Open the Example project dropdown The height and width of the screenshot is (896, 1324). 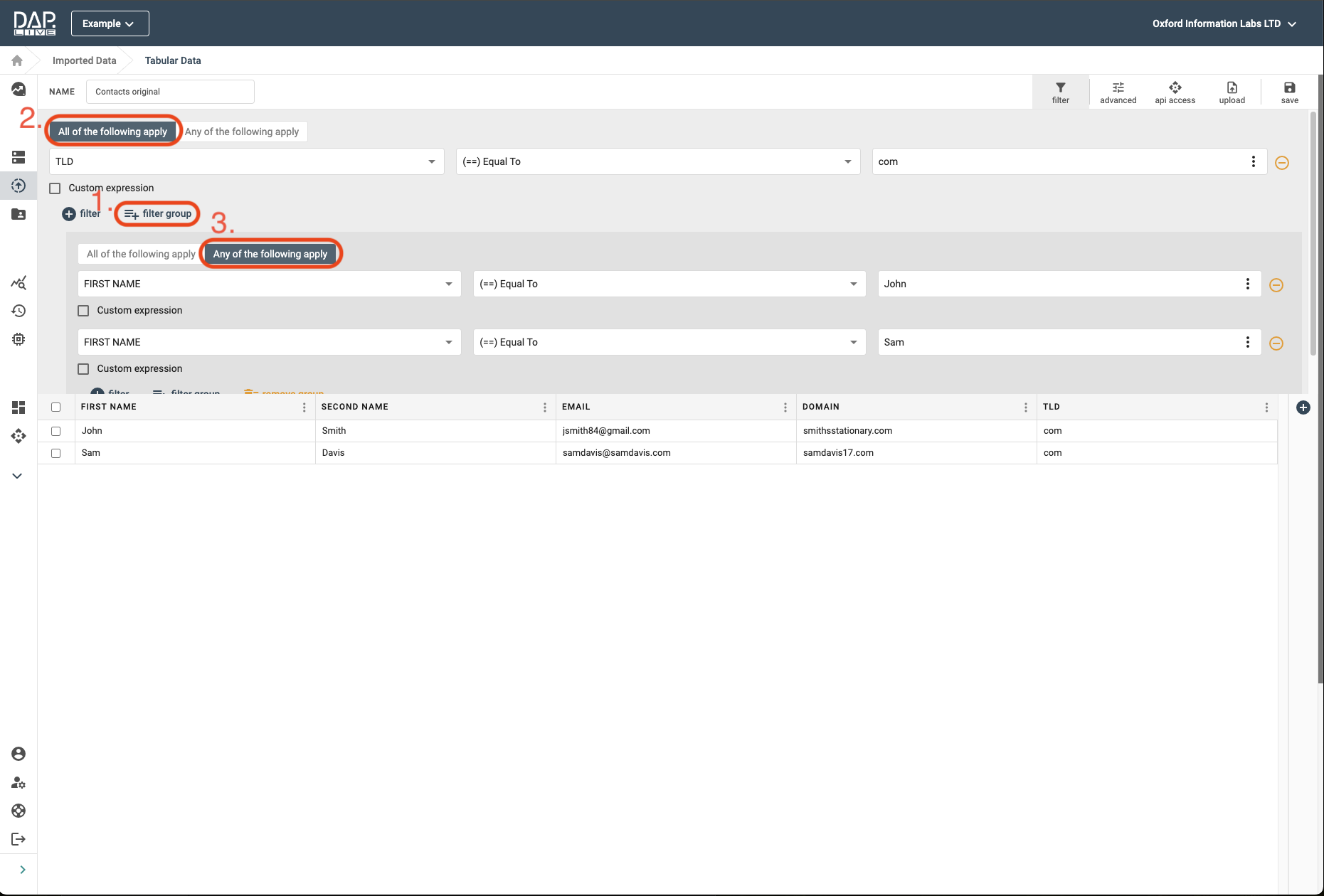(110, 23)
